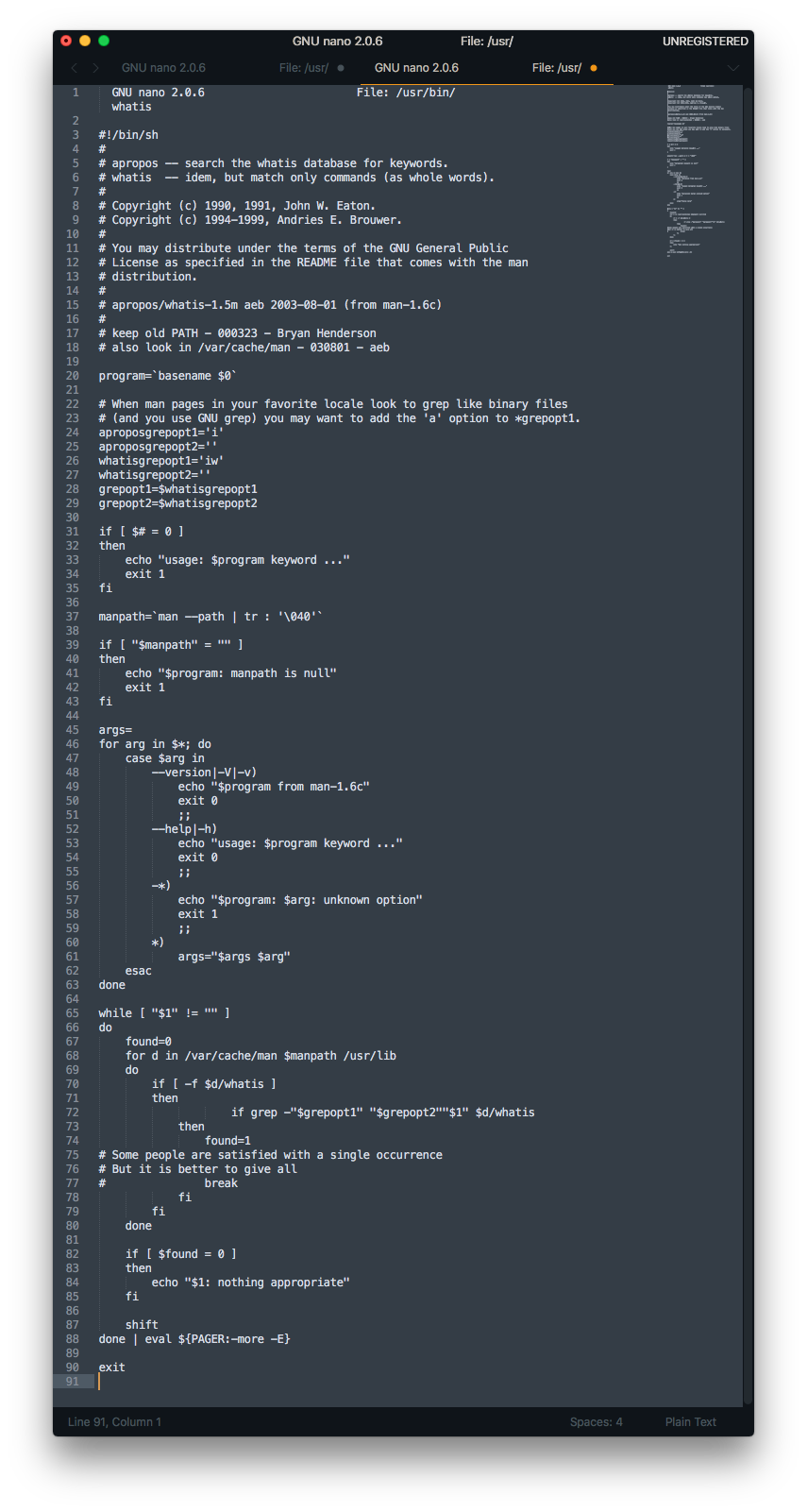The width and height of the screenshot is (807, 1512).
Task: Open the tab list chevron dropdown
Action: 732,68
